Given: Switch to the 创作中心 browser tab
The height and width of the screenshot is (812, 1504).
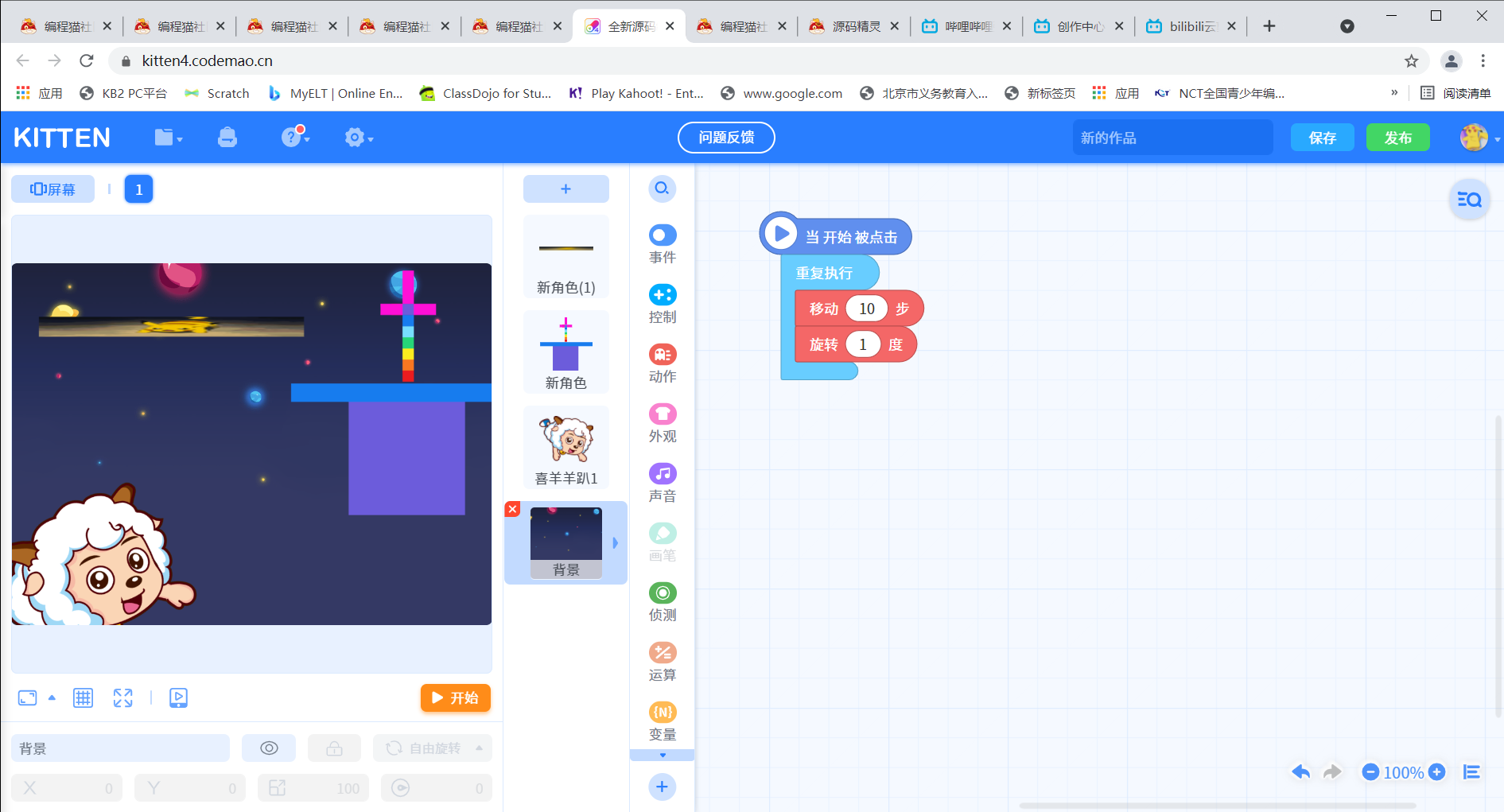Looking at the screenshot, I should click(1080, 26).
